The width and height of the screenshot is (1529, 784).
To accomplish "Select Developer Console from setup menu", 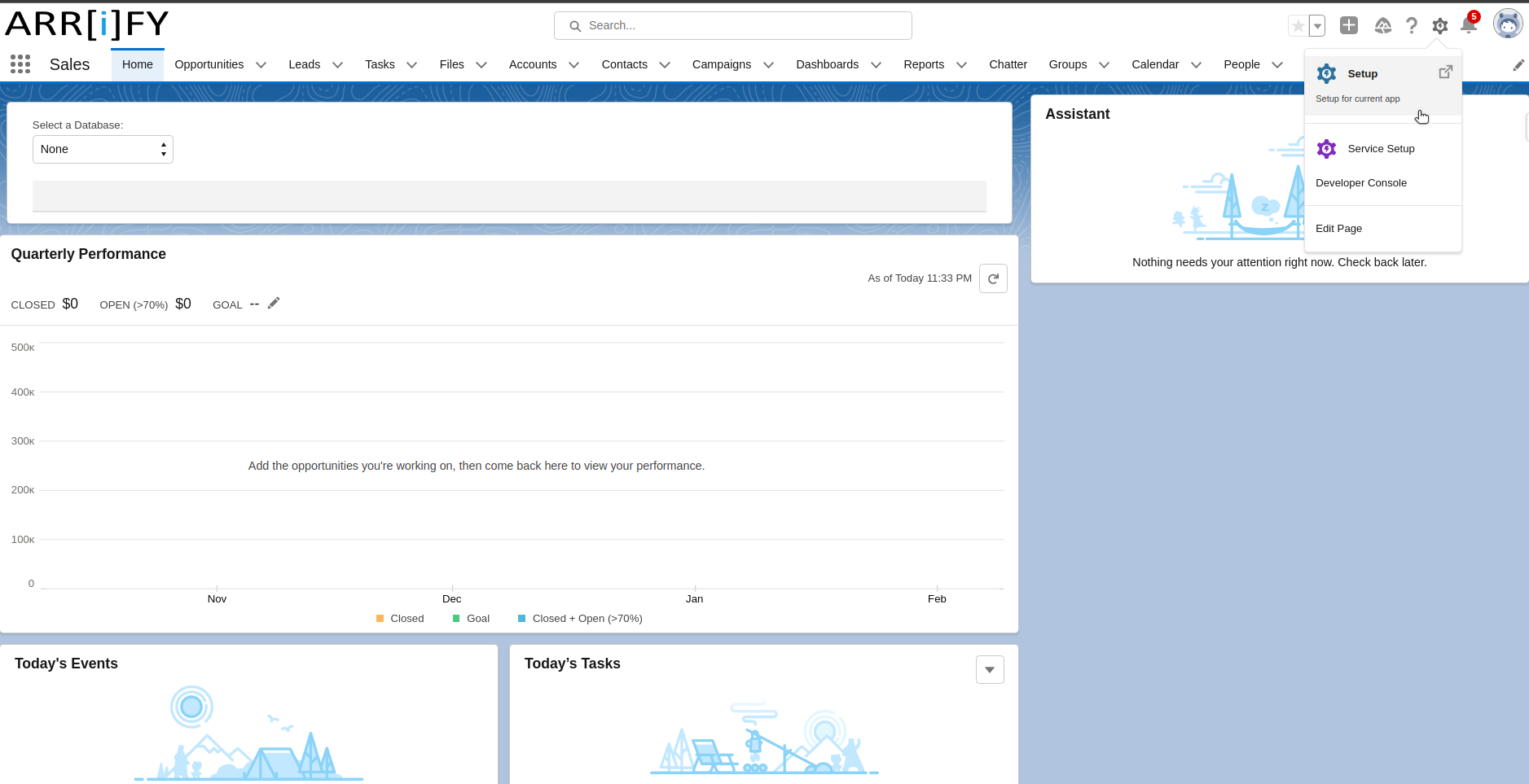I will tap(1360, 182).
